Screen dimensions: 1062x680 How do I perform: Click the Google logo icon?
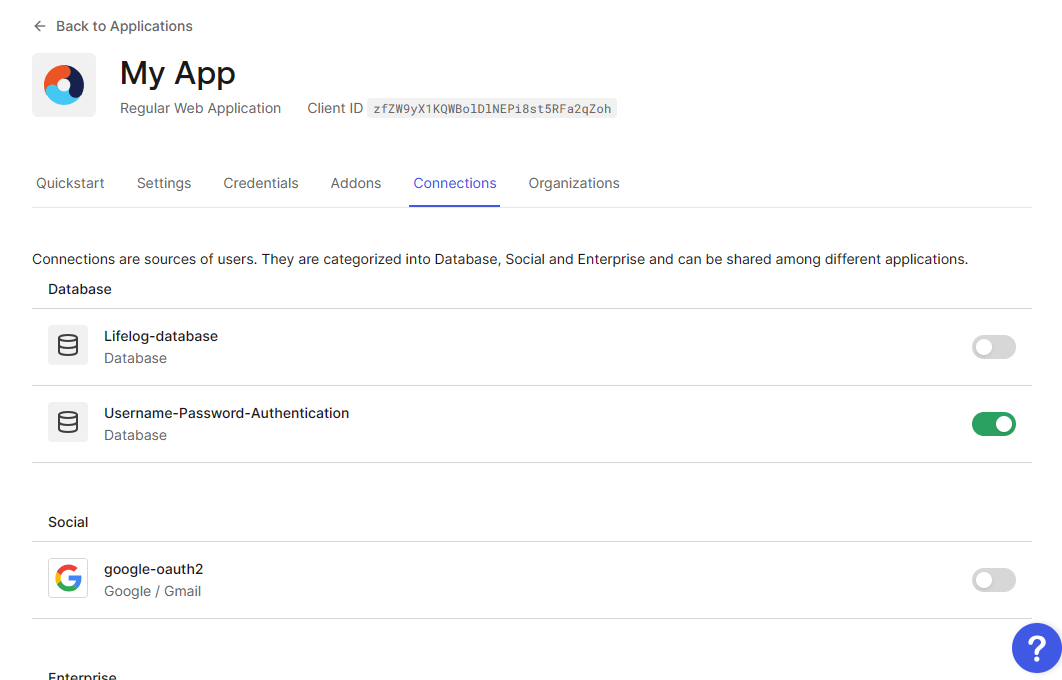[x=68, y=578]
